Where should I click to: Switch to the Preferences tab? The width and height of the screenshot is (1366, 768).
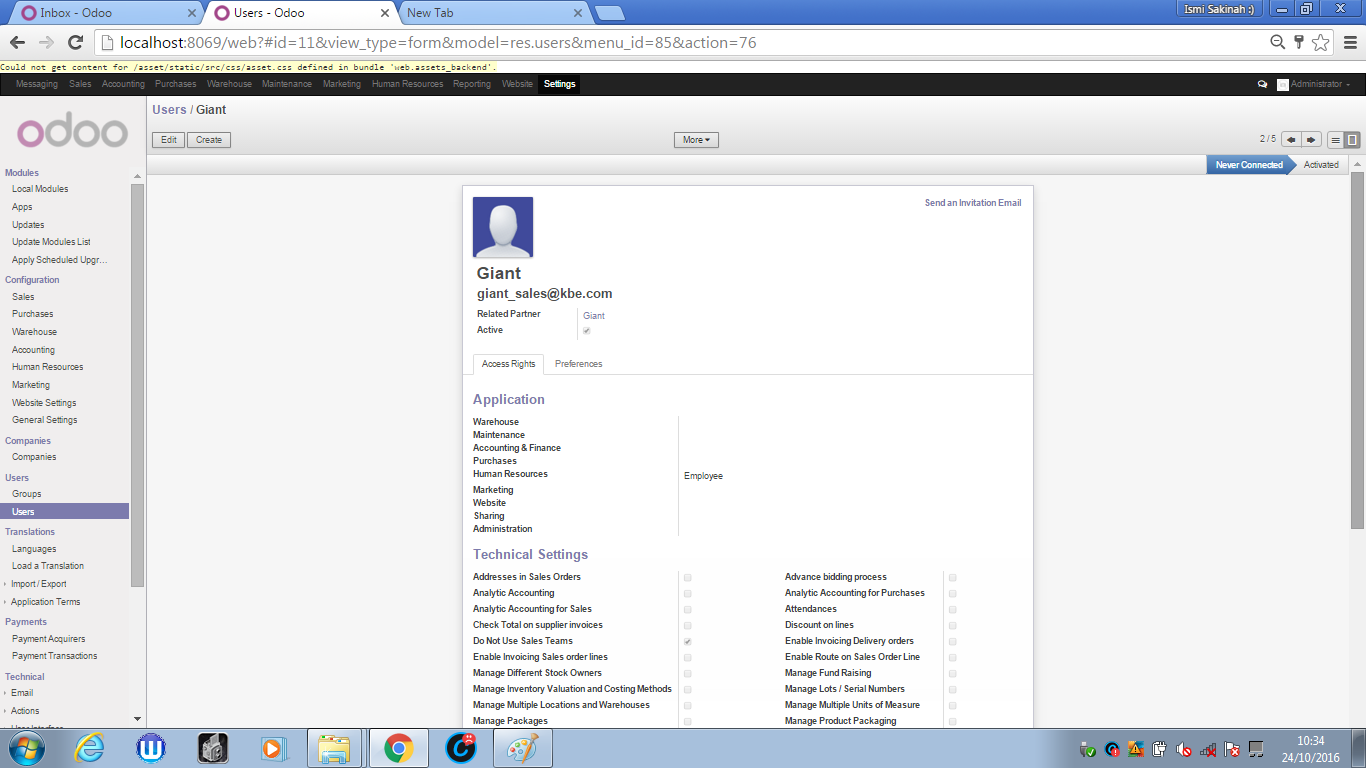coord(579,364)
